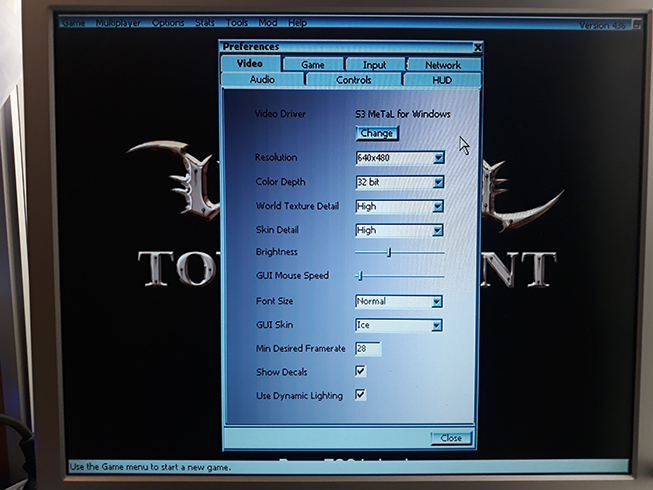
Task: Open the Multiplayer menu
Action: point(118,22)
